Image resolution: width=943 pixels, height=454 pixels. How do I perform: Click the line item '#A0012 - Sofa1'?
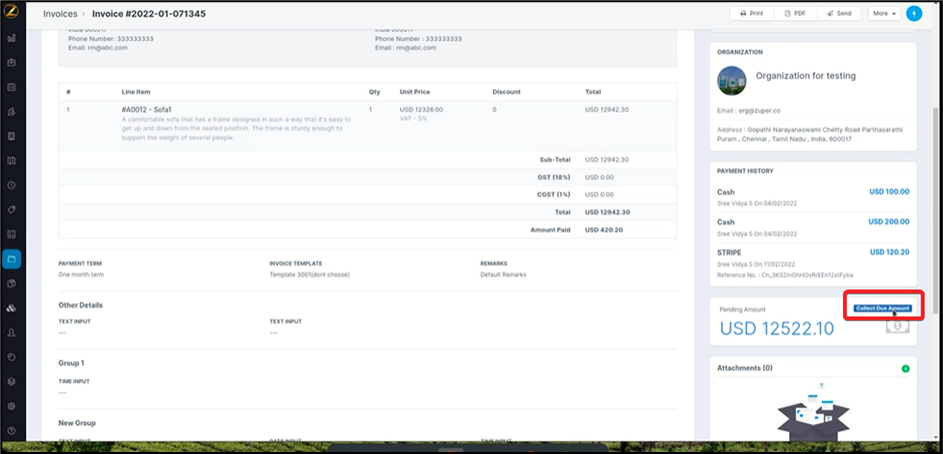[147, 109]
